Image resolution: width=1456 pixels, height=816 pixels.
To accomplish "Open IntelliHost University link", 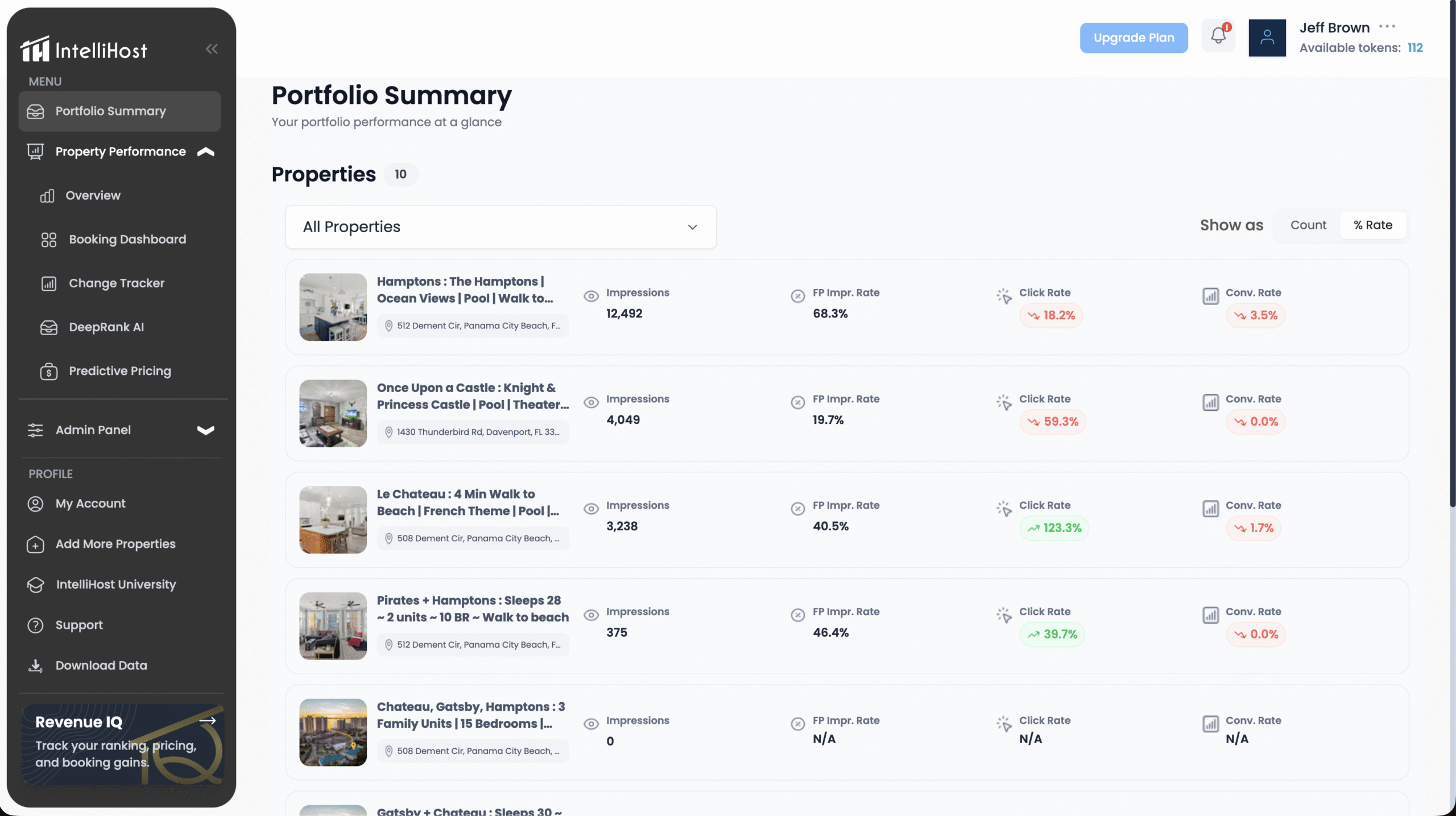I will (115, 584).
